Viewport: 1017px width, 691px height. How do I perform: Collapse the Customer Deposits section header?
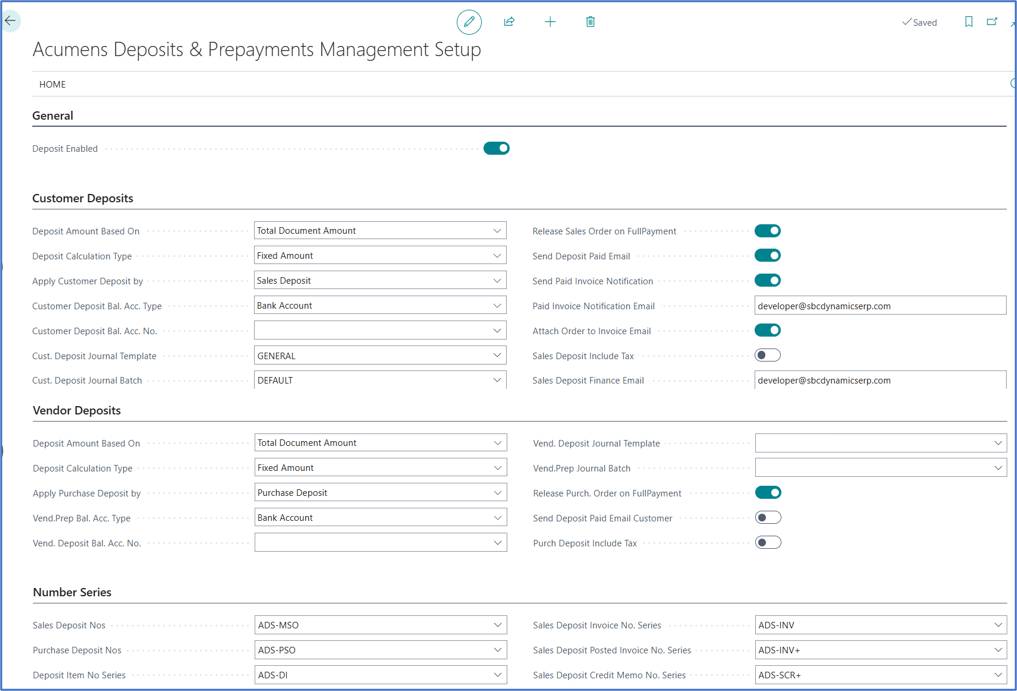pos(83,199)
